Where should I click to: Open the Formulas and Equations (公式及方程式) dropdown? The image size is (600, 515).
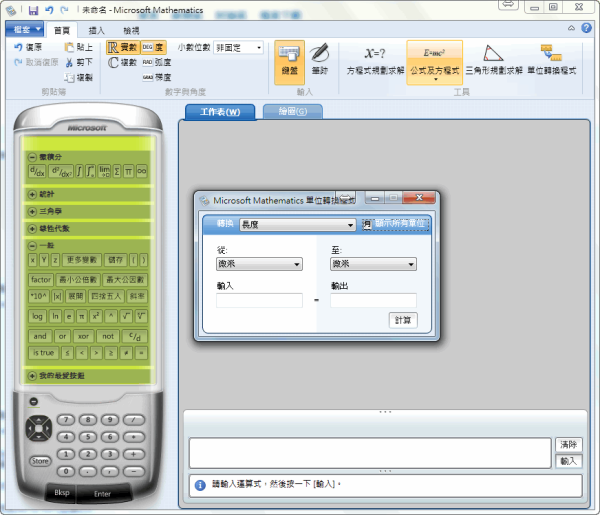435,62
